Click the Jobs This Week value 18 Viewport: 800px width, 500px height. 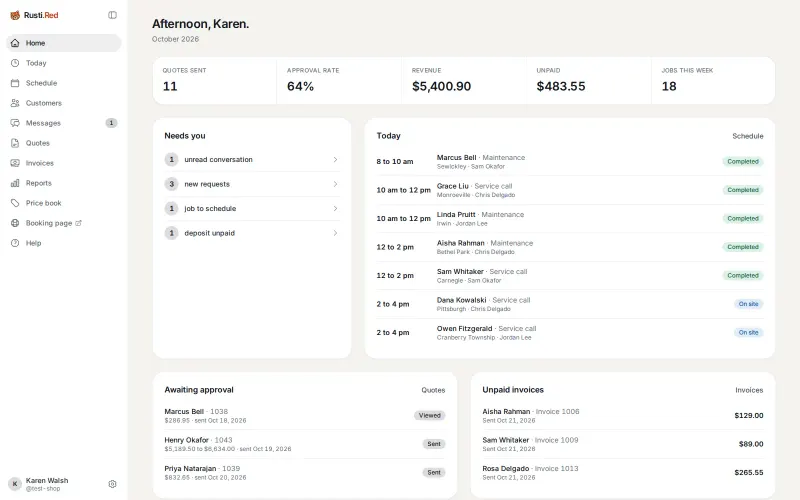click(x=669, y=87)
